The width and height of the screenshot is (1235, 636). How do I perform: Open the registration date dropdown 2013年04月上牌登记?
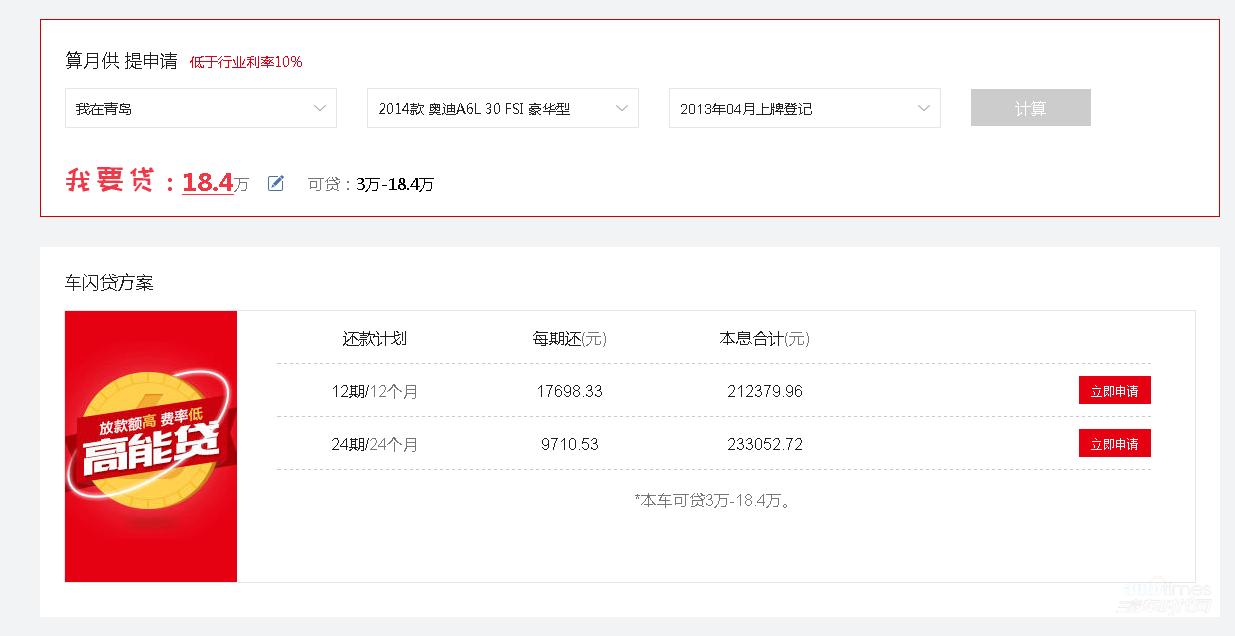click(805, 108)
